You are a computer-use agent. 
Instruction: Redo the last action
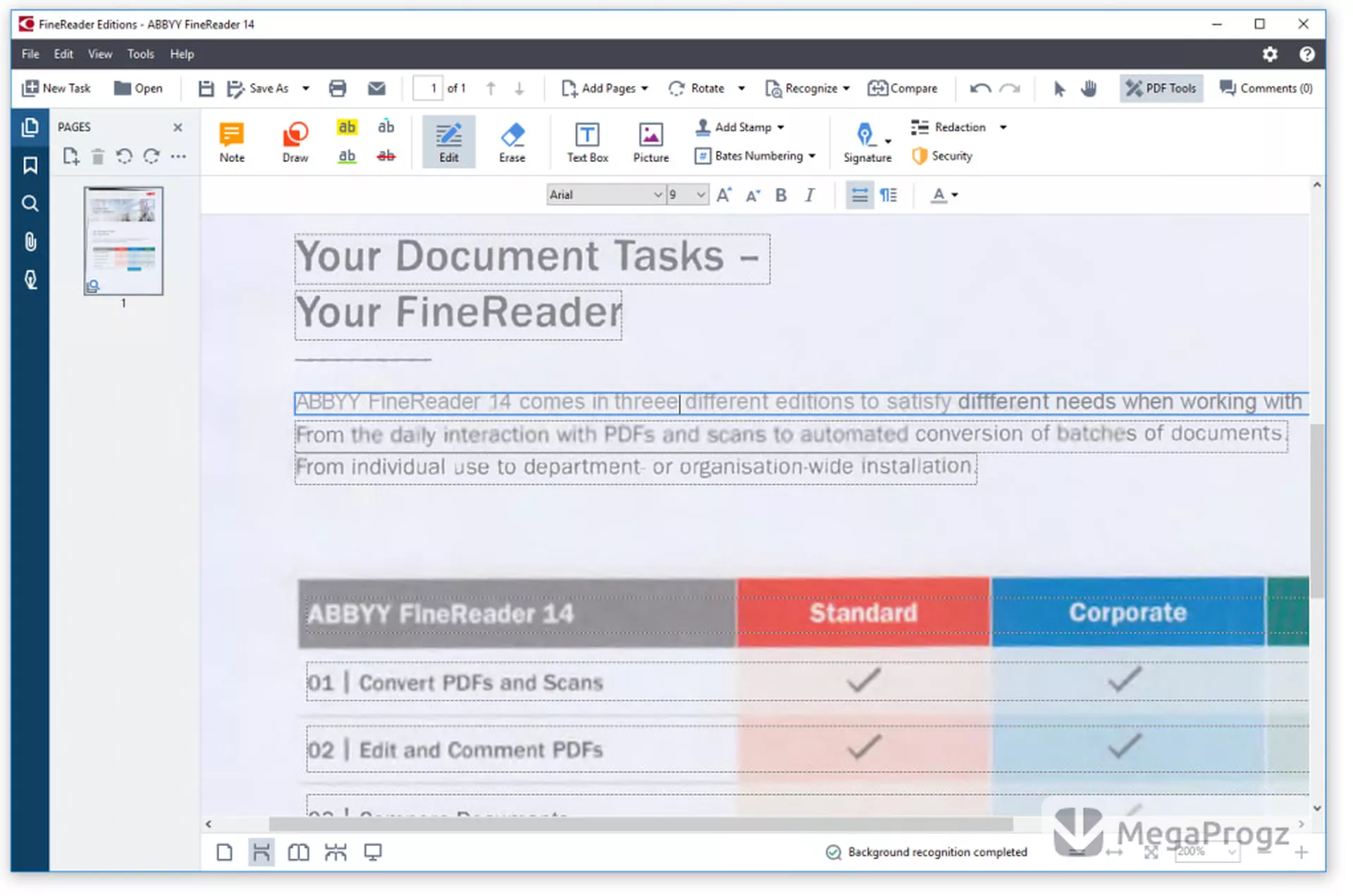coord(1011,89)
